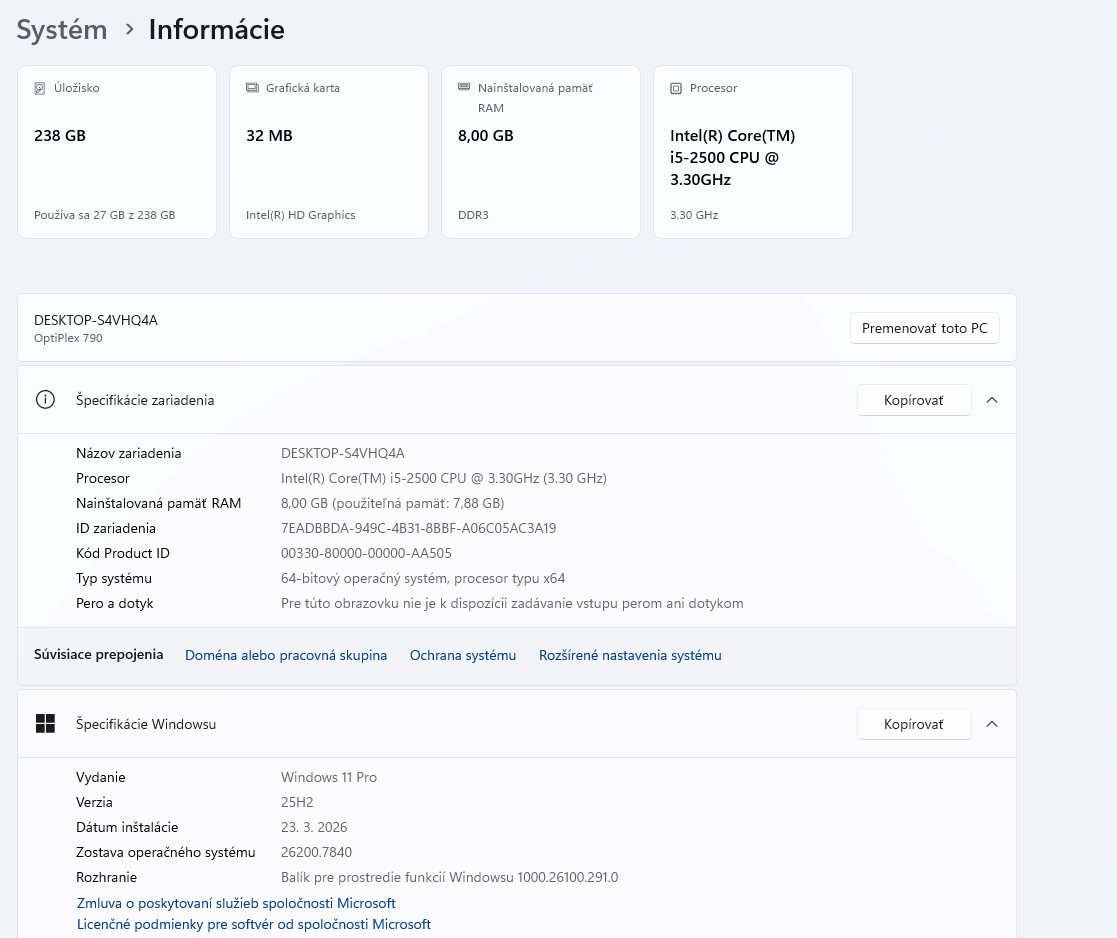
Task: Collapse the Špecifikácie zariadenia section
Action: 992,400
